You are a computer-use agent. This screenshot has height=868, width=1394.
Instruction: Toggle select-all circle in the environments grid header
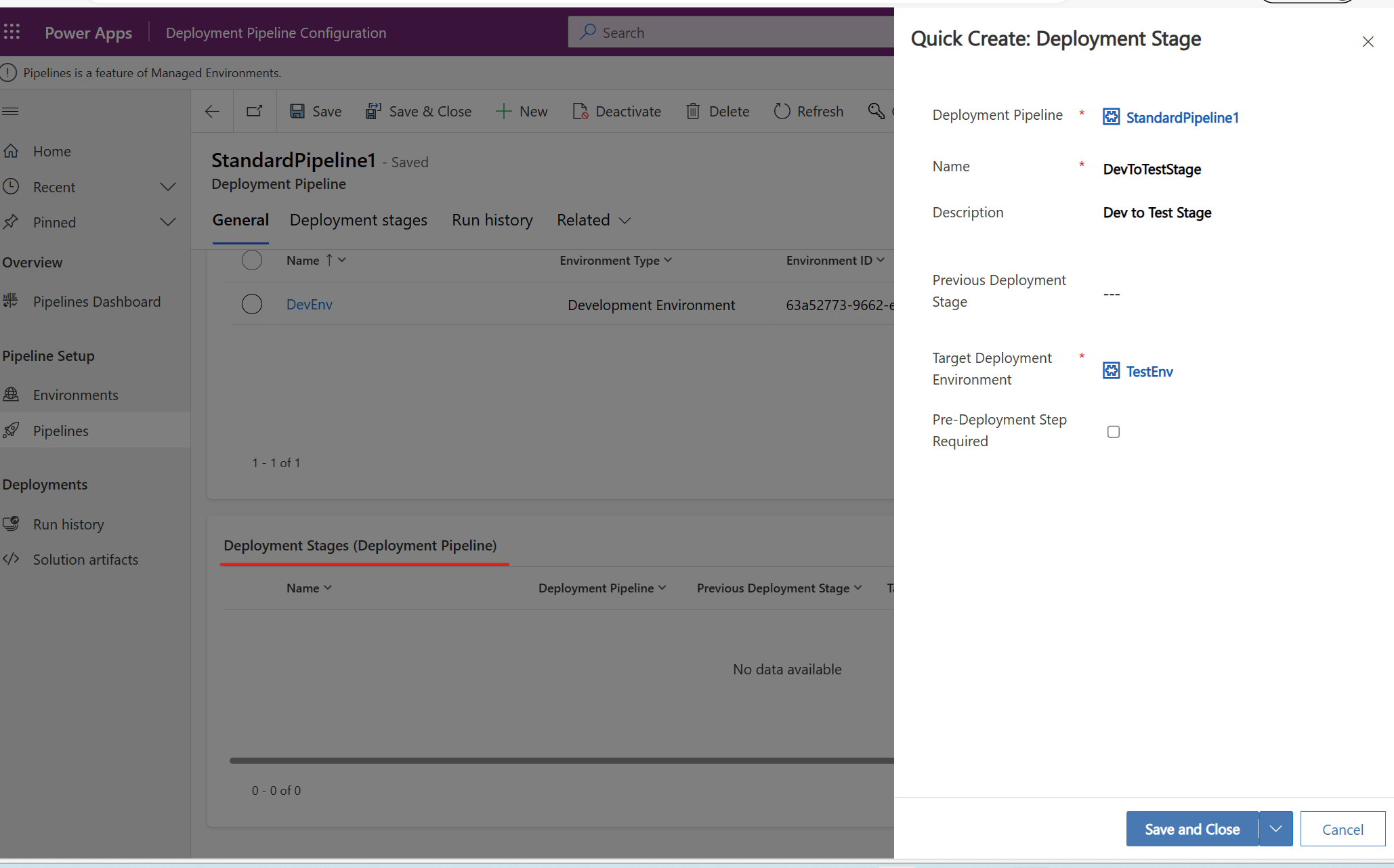point(251,260)
